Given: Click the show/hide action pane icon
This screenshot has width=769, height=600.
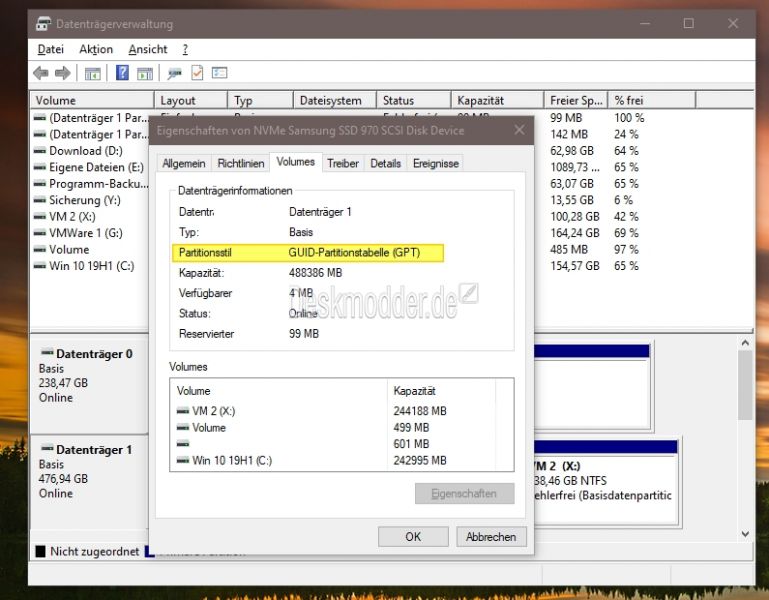Looking at the screenshot, I should (144, 73).
